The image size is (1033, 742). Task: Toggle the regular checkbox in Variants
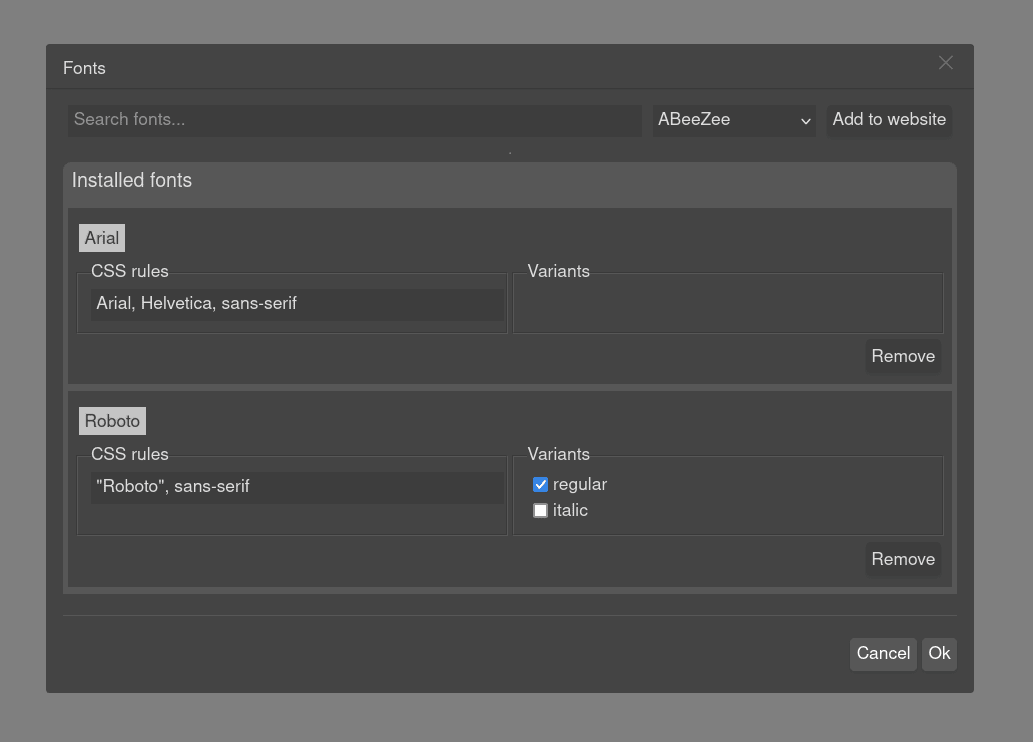click(540, 484)
